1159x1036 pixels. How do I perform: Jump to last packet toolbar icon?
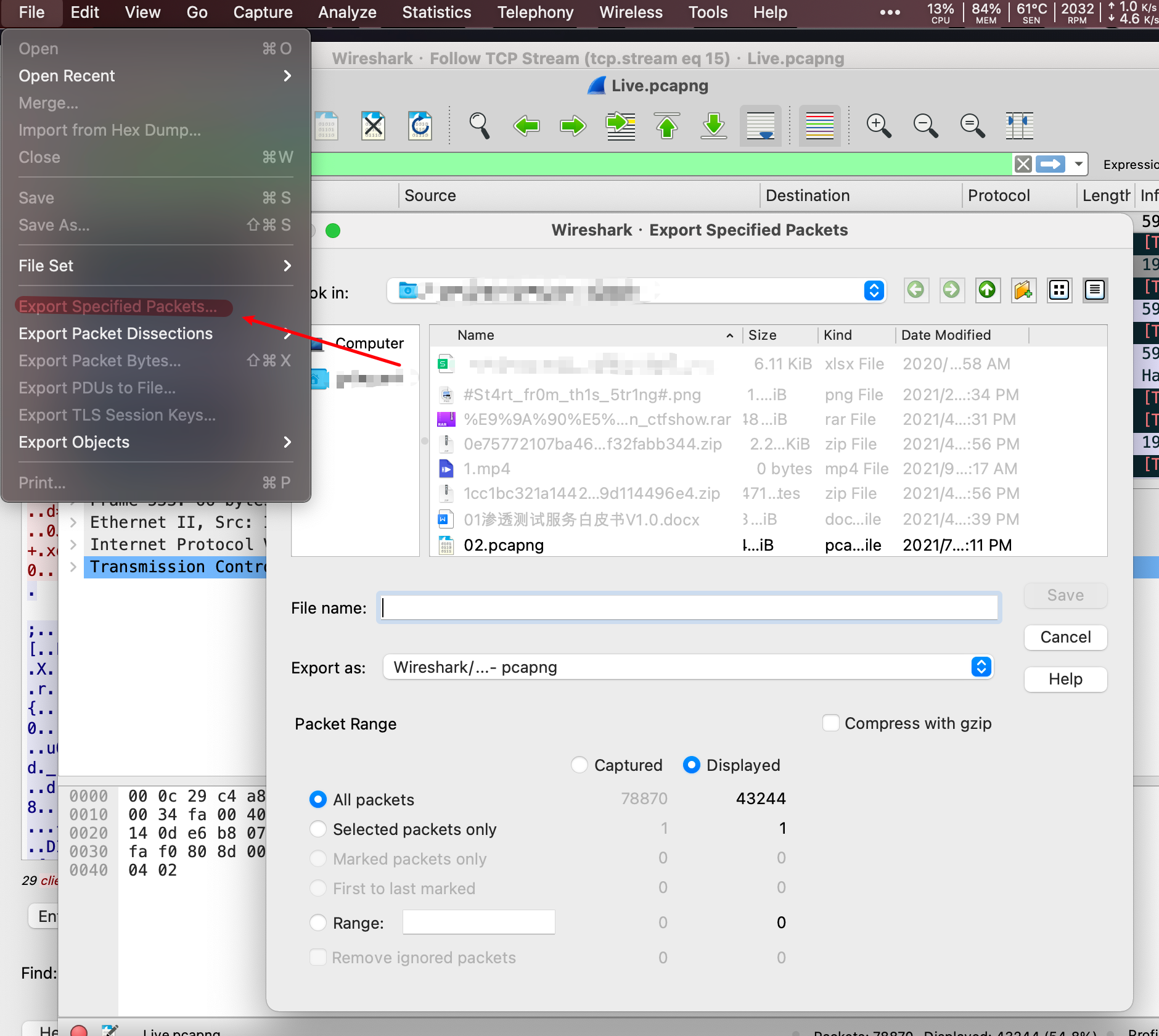714,126
